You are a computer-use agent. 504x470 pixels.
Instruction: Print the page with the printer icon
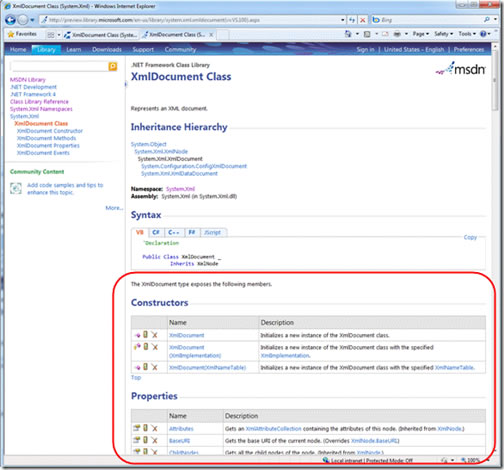(x=397, y=34)
